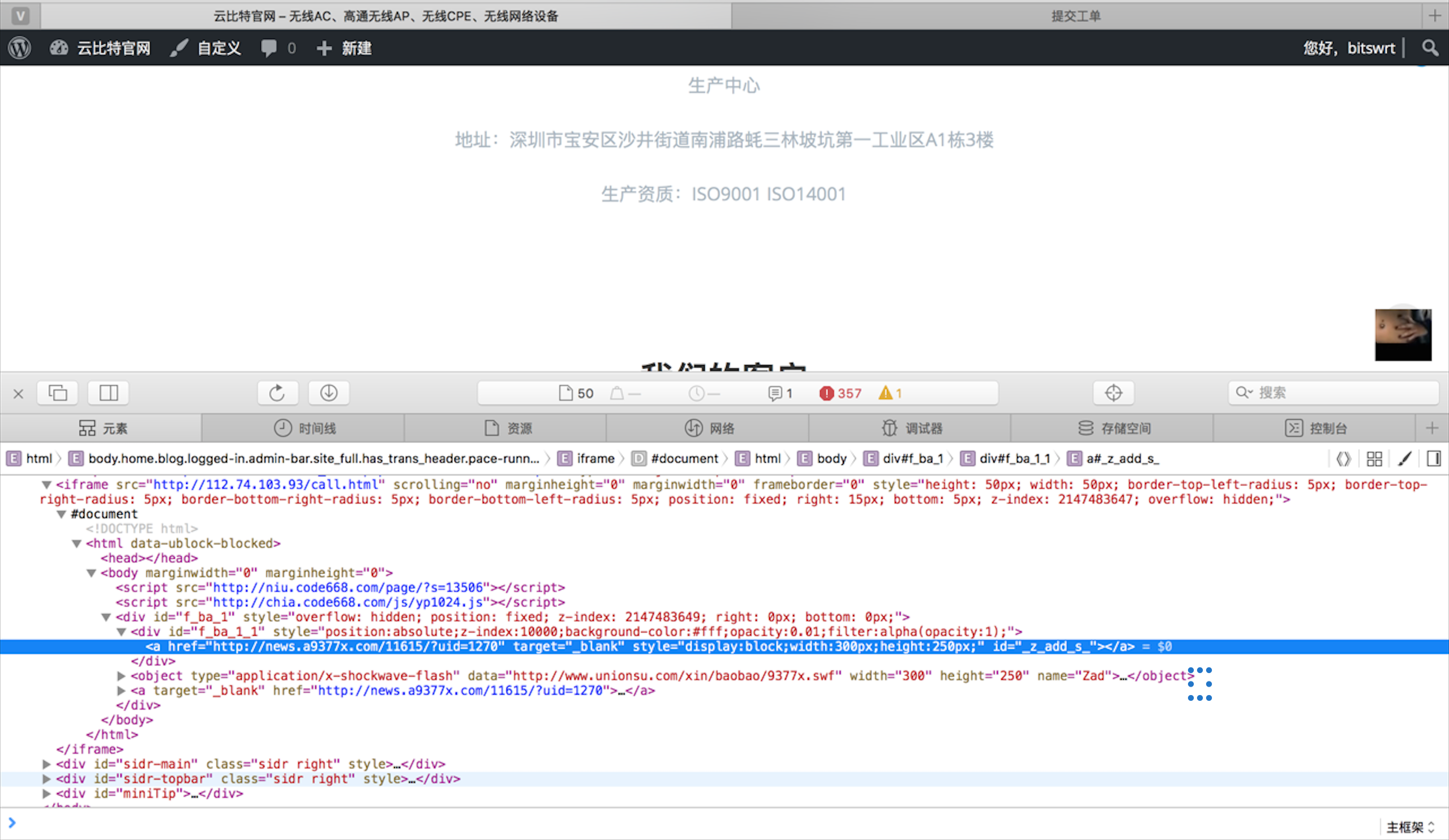Click the floating ad thumbnail image
The width and height of the screenshot is (1449, 840).
(1403, 335)
